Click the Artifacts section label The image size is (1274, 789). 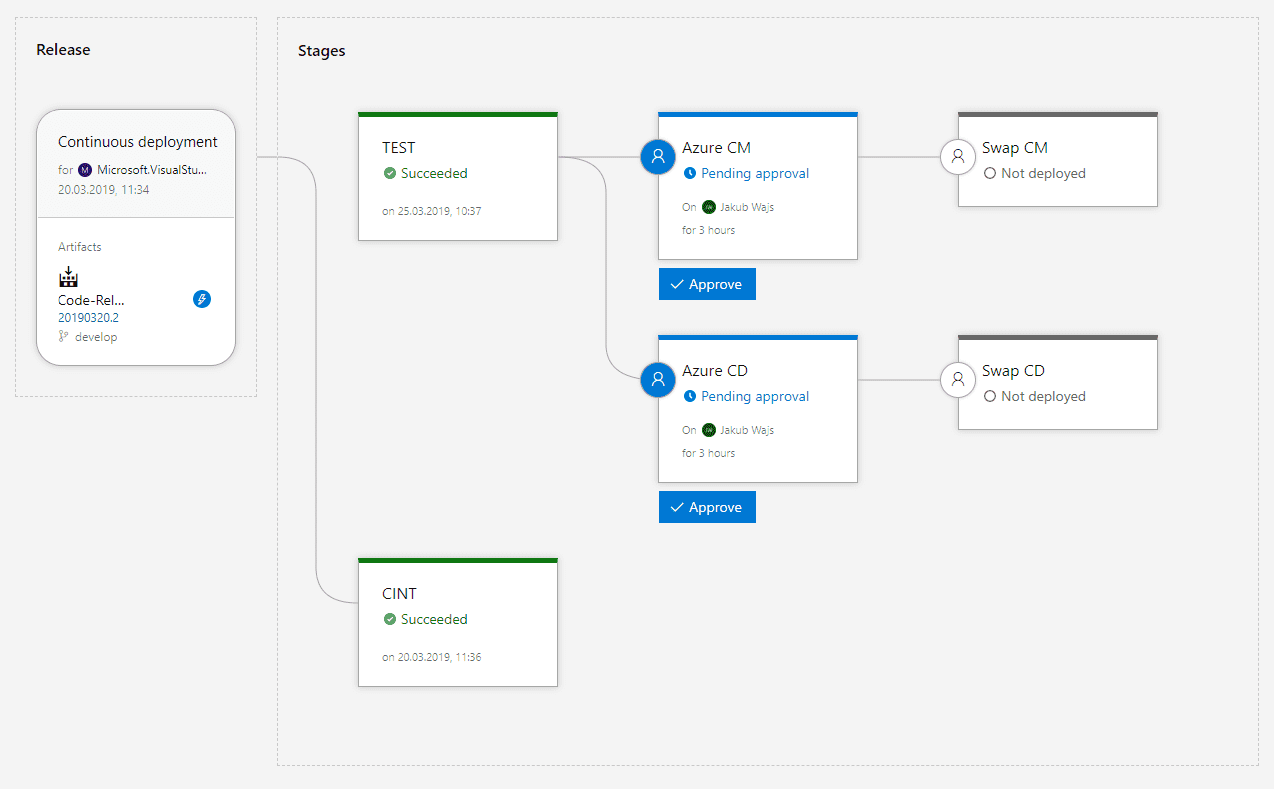pyautogui.click(x=80, y=247)
